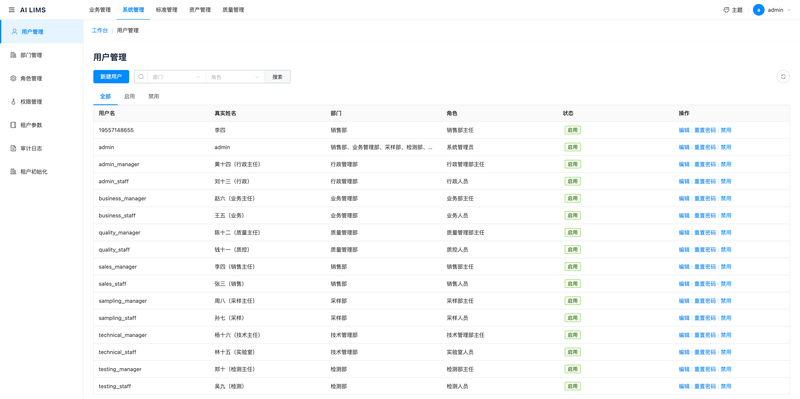Screen dimensions: 800x399
Task: Click the role cell 实验室人员
Action: click(460, 352)
